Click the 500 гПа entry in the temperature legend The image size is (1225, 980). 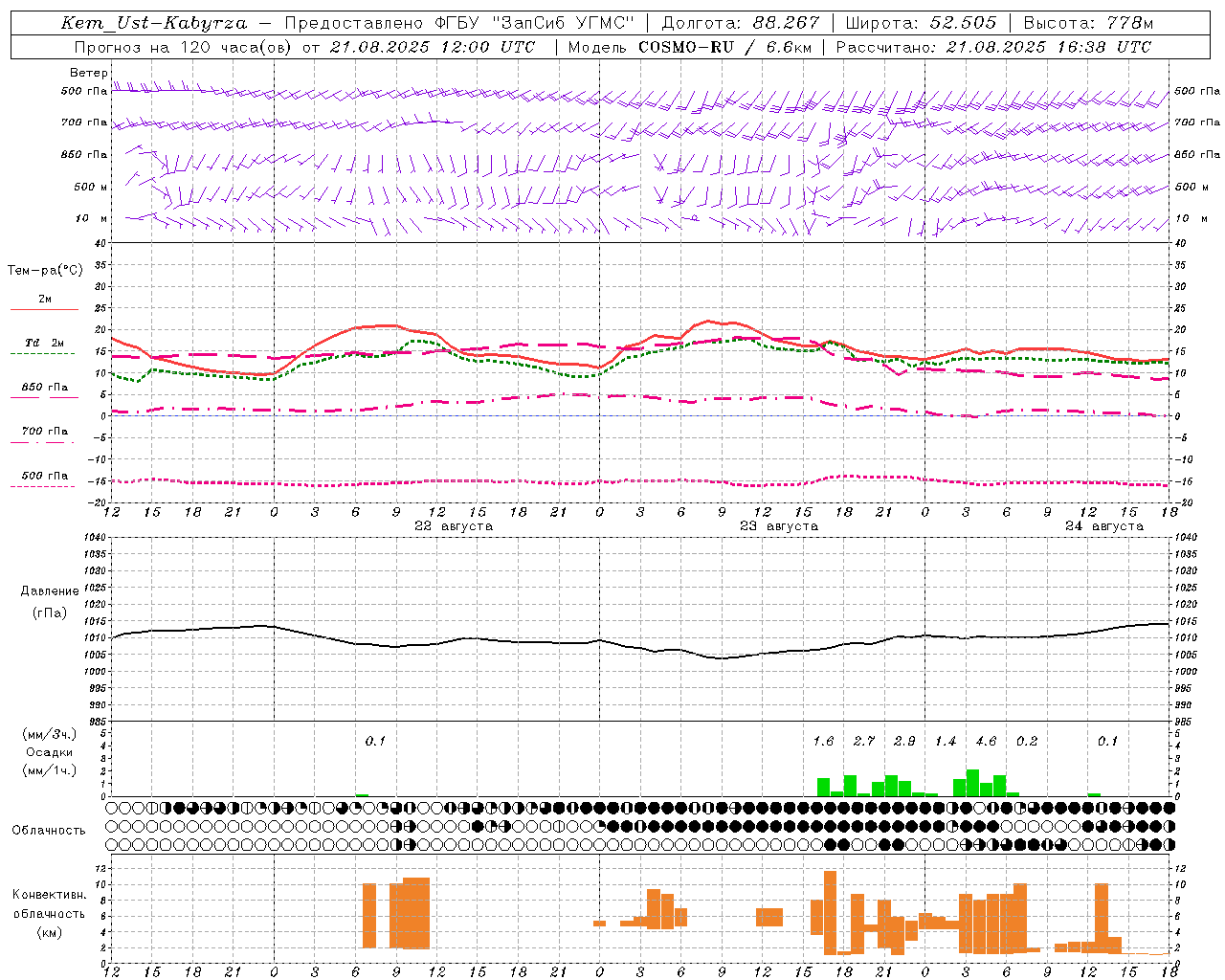tap(45, 476)
